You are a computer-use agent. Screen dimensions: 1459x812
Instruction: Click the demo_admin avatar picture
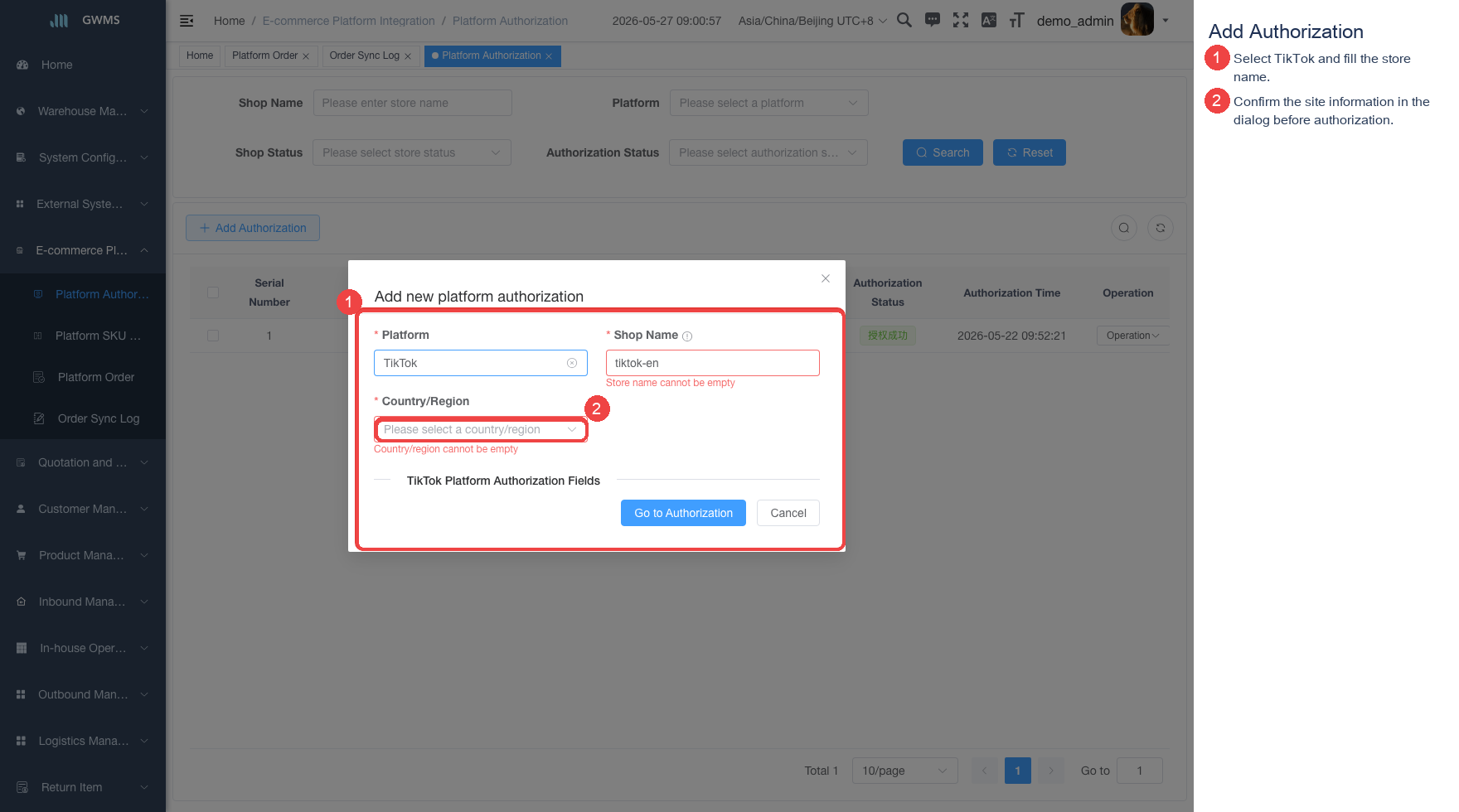(1137, 20)
